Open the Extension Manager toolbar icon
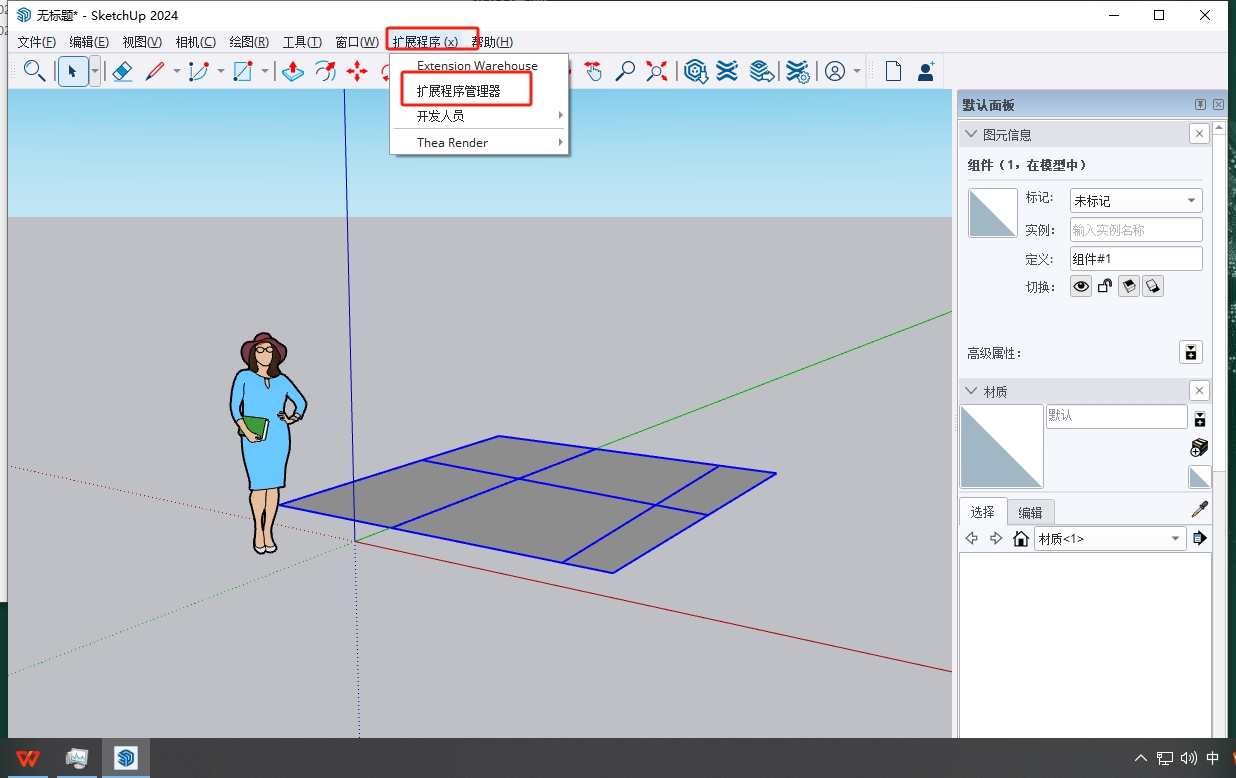 click(797, 71)
